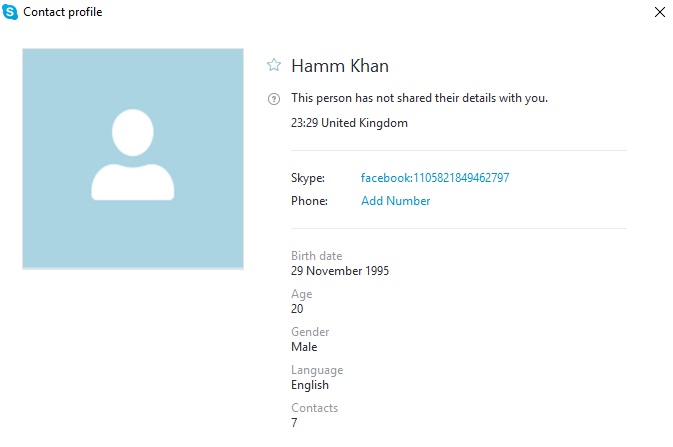Click Add Number link for Phone
This screenshot has height=447, width=673.
pos(395,201)
